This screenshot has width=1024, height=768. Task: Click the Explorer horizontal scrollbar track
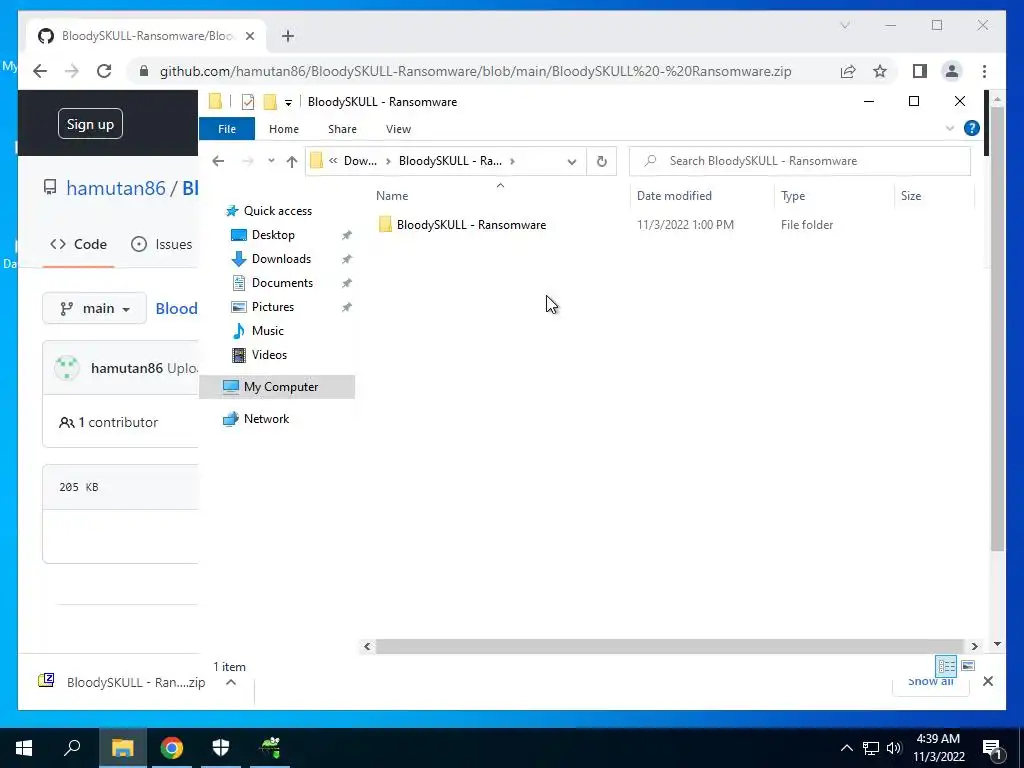pyautogui.click(x=669, y=647)
